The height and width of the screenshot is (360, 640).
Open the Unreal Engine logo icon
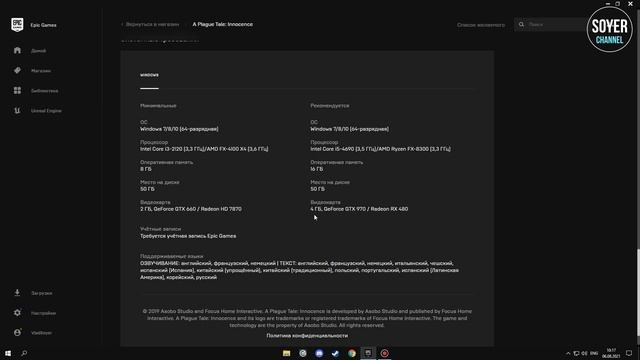click(x=17, y=110)
